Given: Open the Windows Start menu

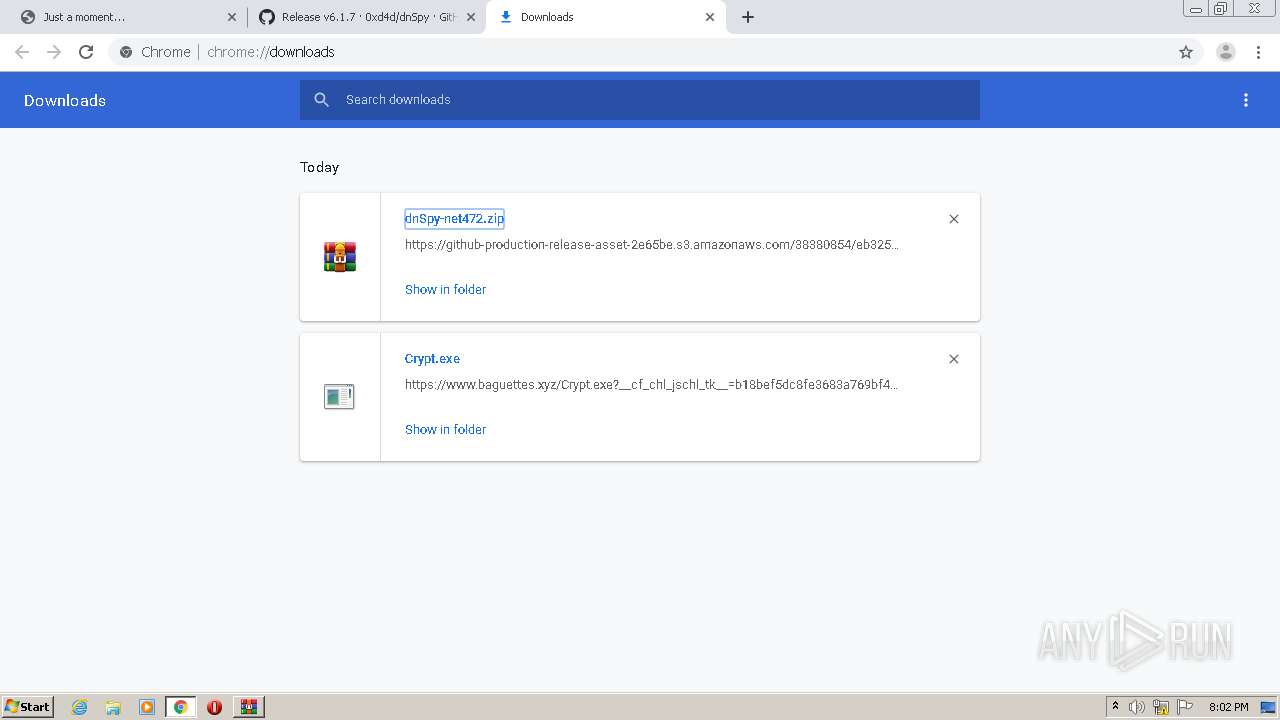Looking at the screenshot, I should pos(28,706).
